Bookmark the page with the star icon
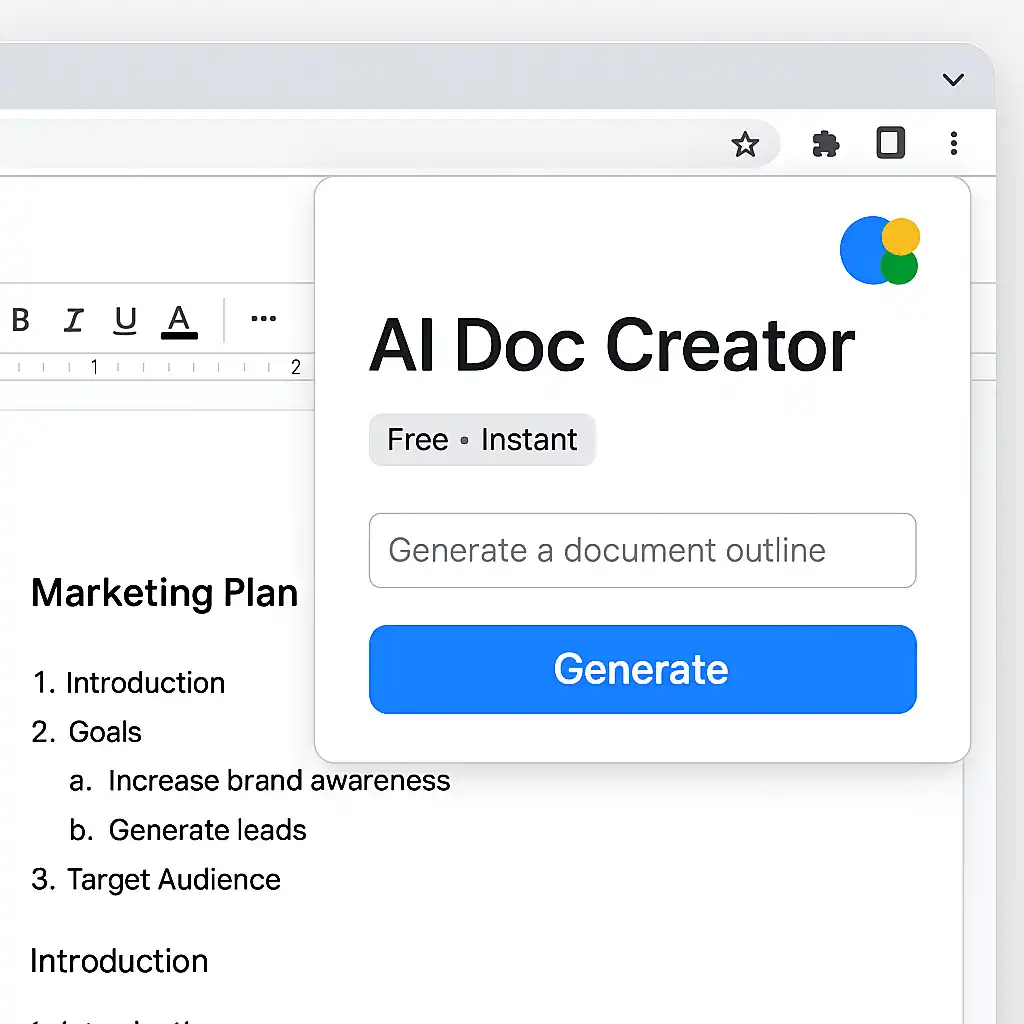1024x1024 pixels. (x=746, y=144)
